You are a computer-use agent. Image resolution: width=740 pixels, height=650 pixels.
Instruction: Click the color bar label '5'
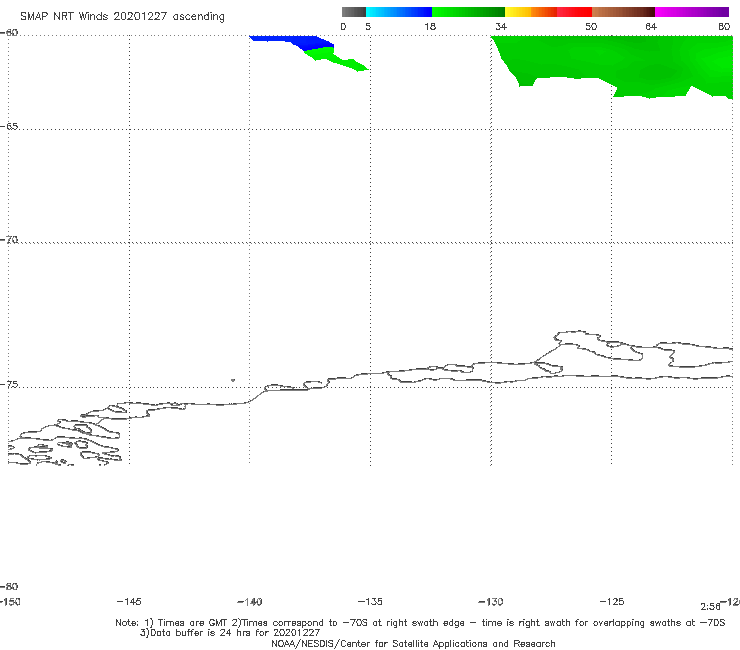pos(368,27)
